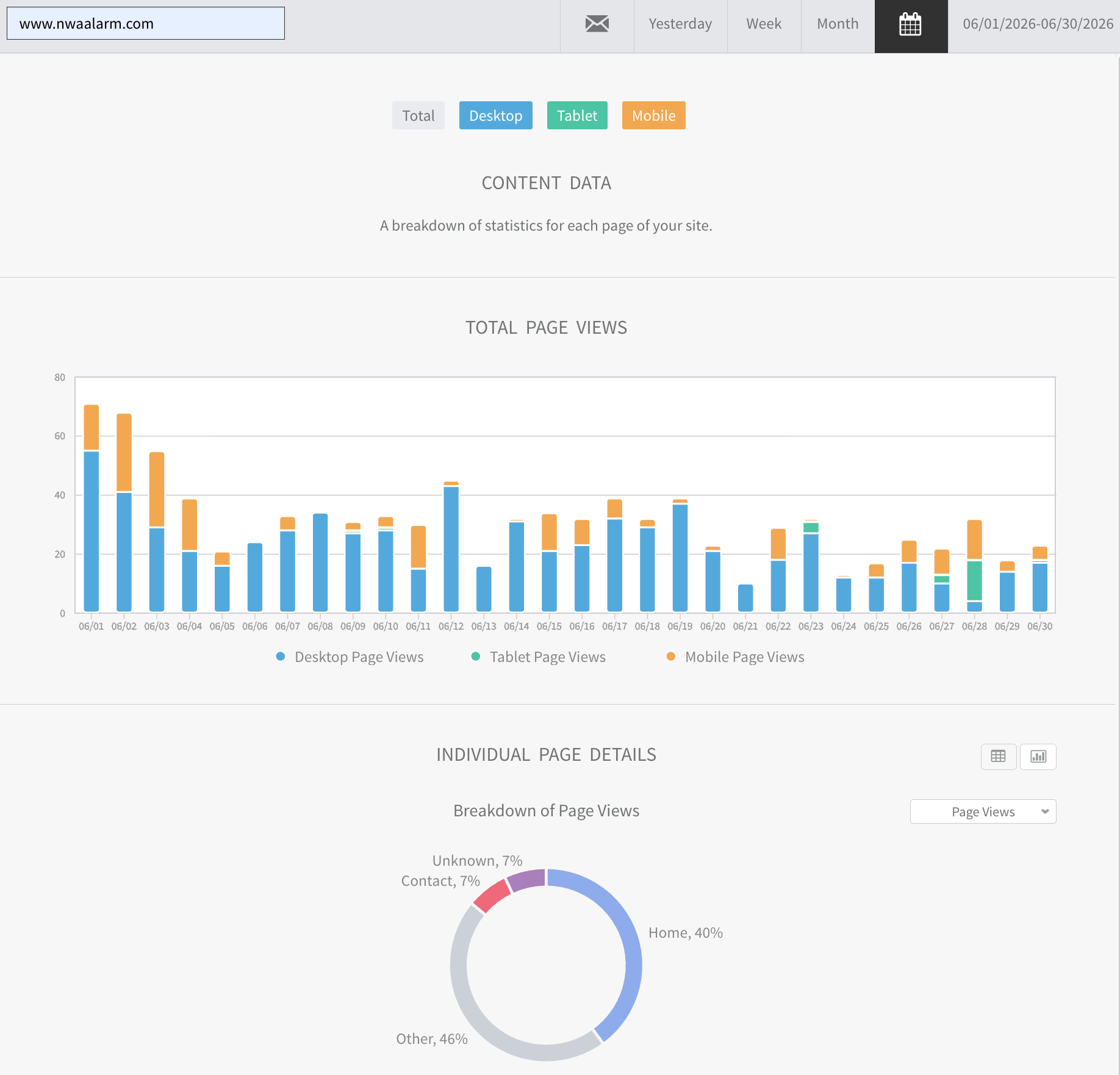The image size is (1120, 1075).
Task: Filter by Mobile button
Action: [654, 115]
